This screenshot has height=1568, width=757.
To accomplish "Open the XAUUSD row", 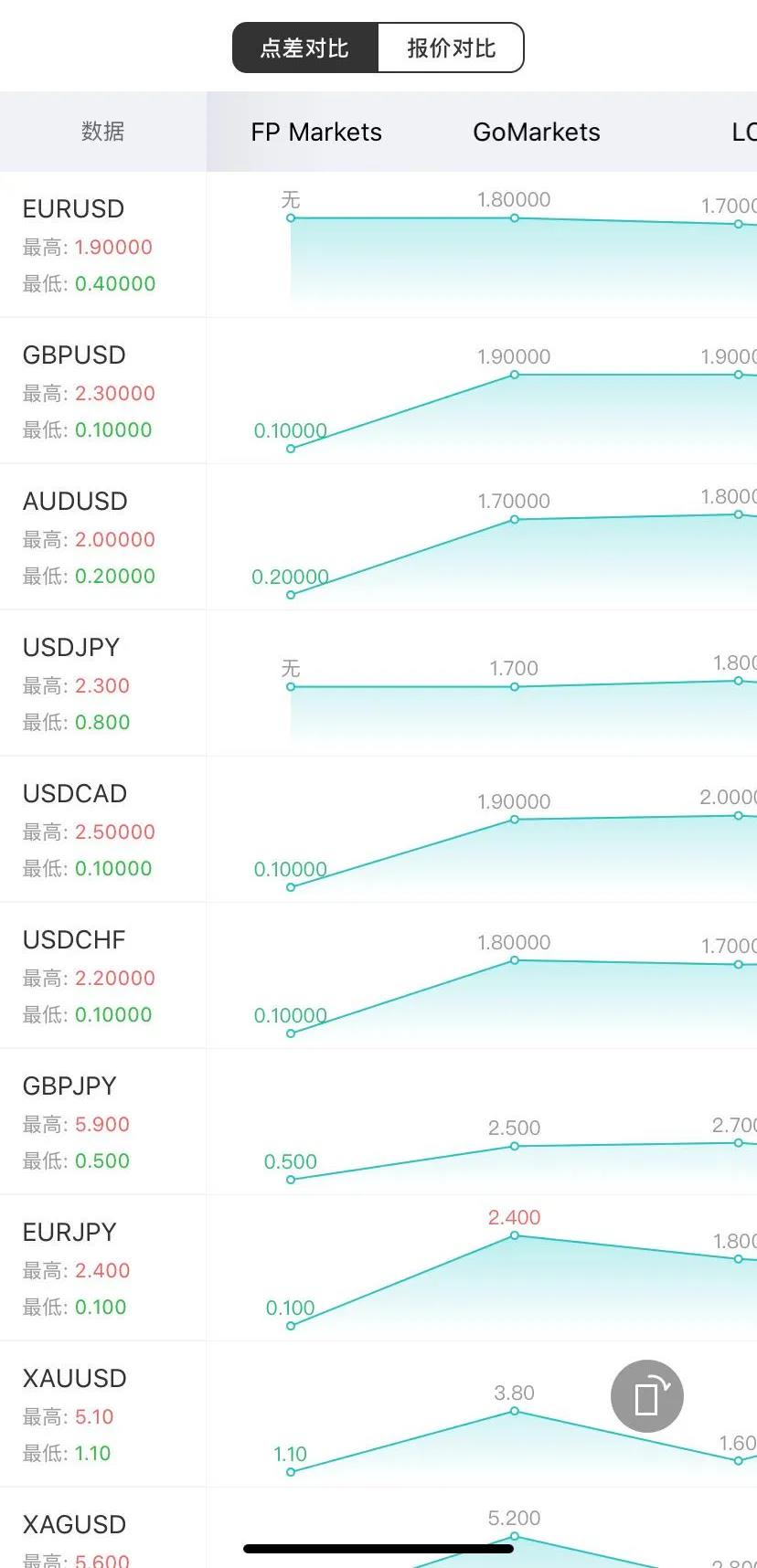I will point(378,1414).
